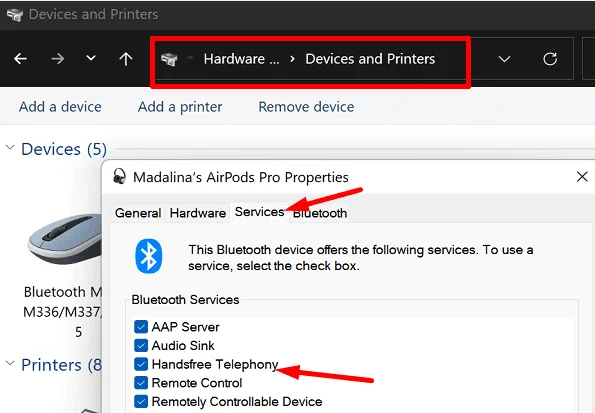This screenshot has width=595, height=413.
Task: Click the blue Bluetooth logo icon
Action: click(148, 256)
